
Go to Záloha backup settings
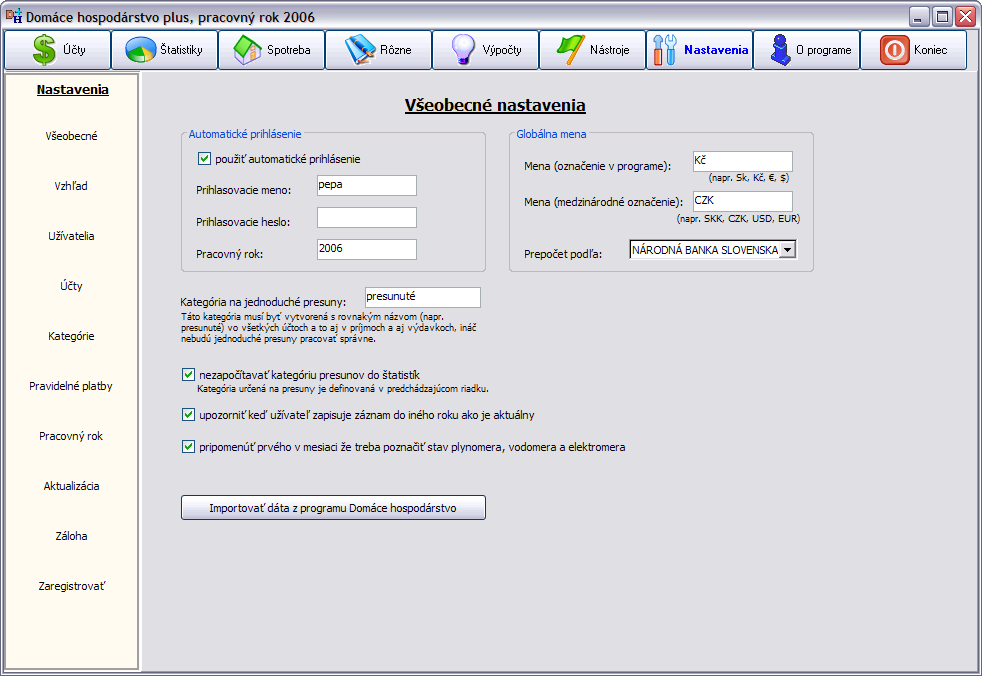71,537
